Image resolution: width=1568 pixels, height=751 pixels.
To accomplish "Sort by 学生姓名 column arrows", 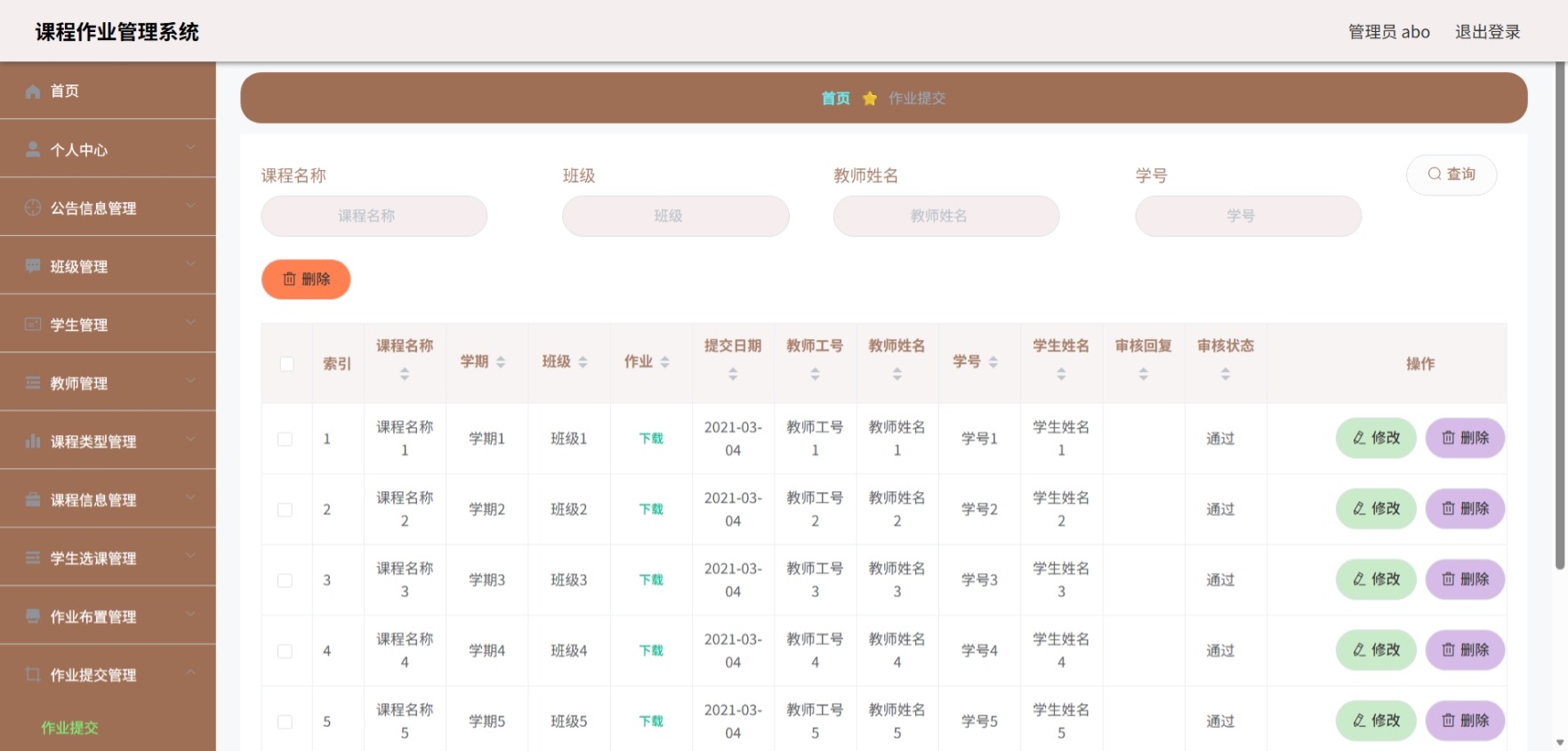I will (x=1061, y=375).
